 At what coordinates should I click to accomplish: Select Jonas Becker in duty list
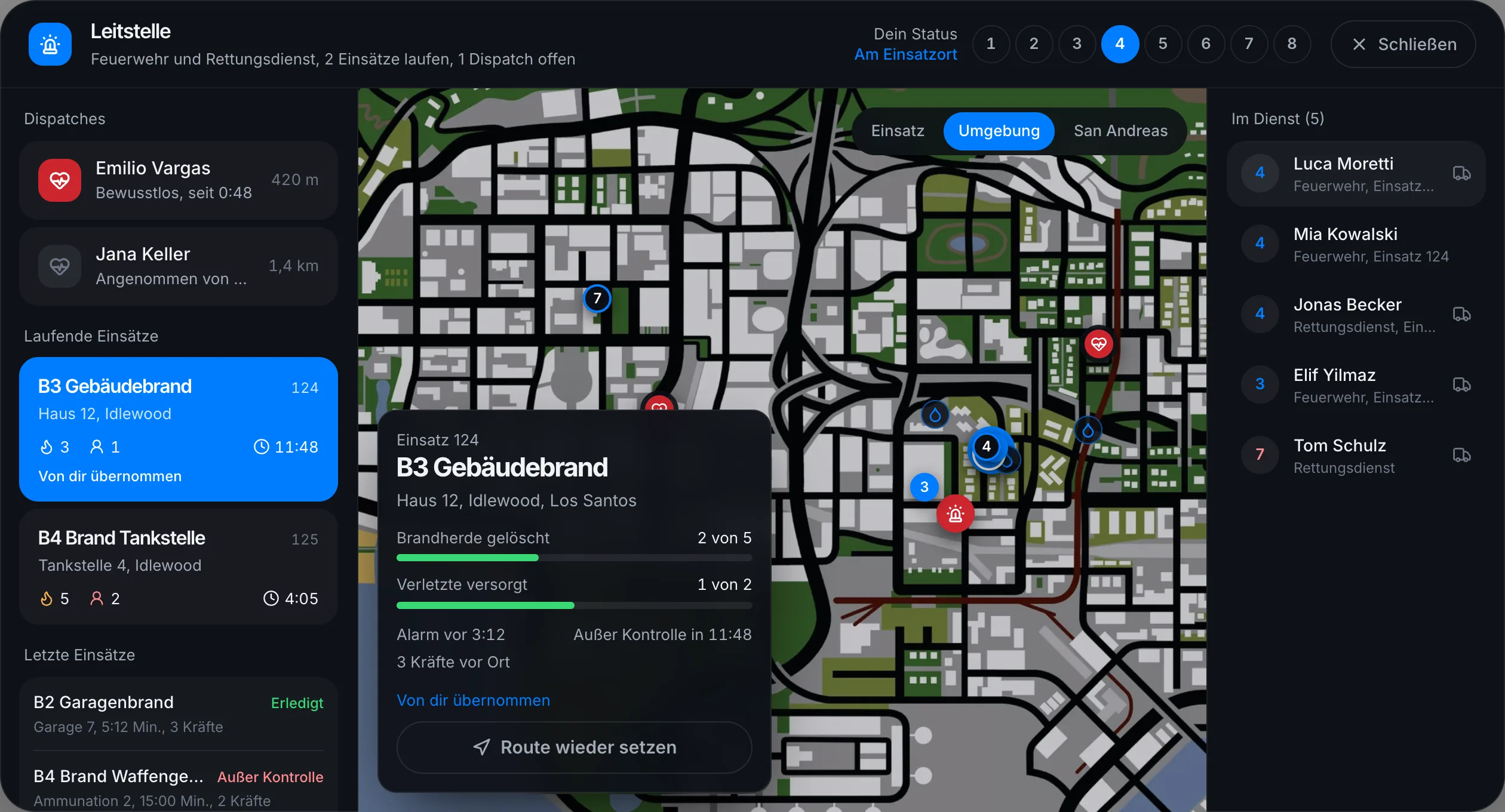(x=1356, y=315)
